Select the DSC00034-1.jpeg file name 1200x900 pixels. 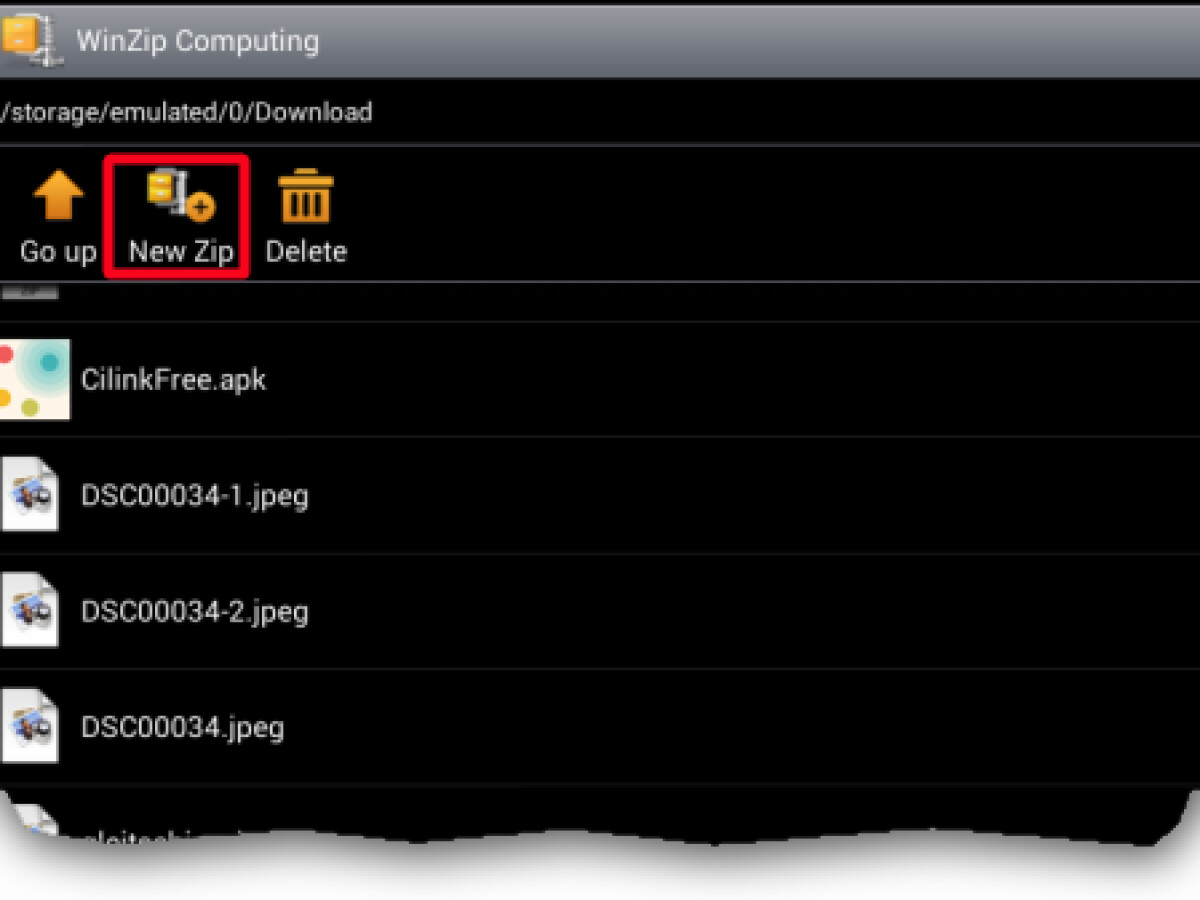click(195, 496)
